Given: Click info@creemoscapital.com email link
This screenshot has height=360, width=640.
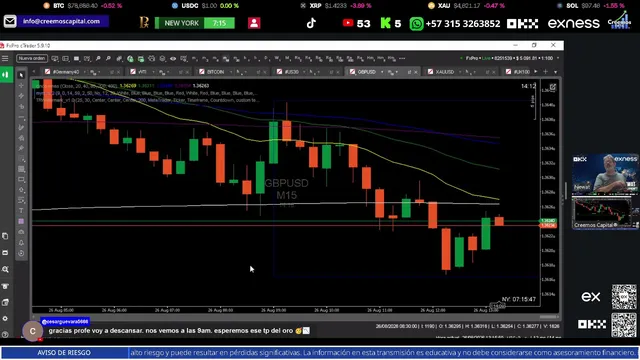Looking at the screenshot, I should [x=61, y=21].
